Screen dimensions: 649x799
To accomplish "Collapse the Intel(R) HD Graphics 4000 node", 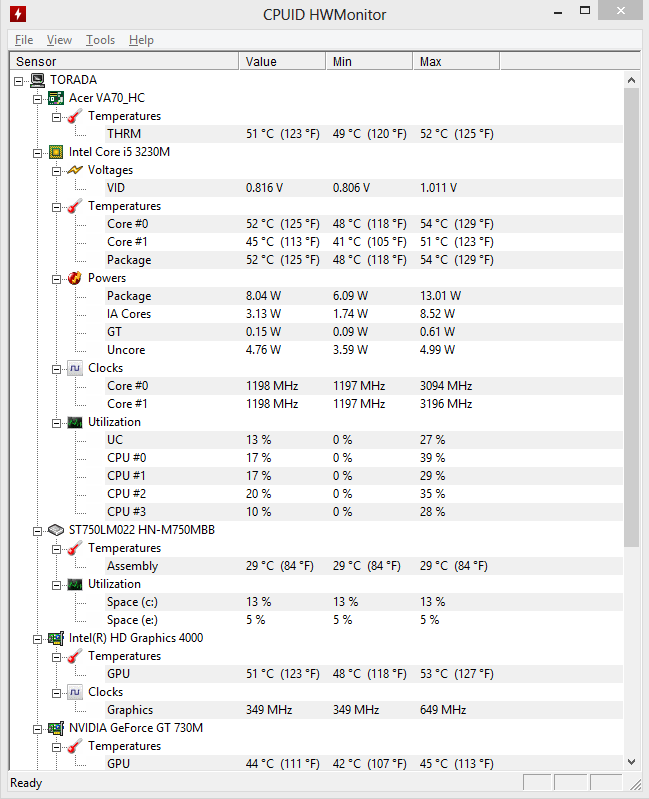I will tap(38, 639).
